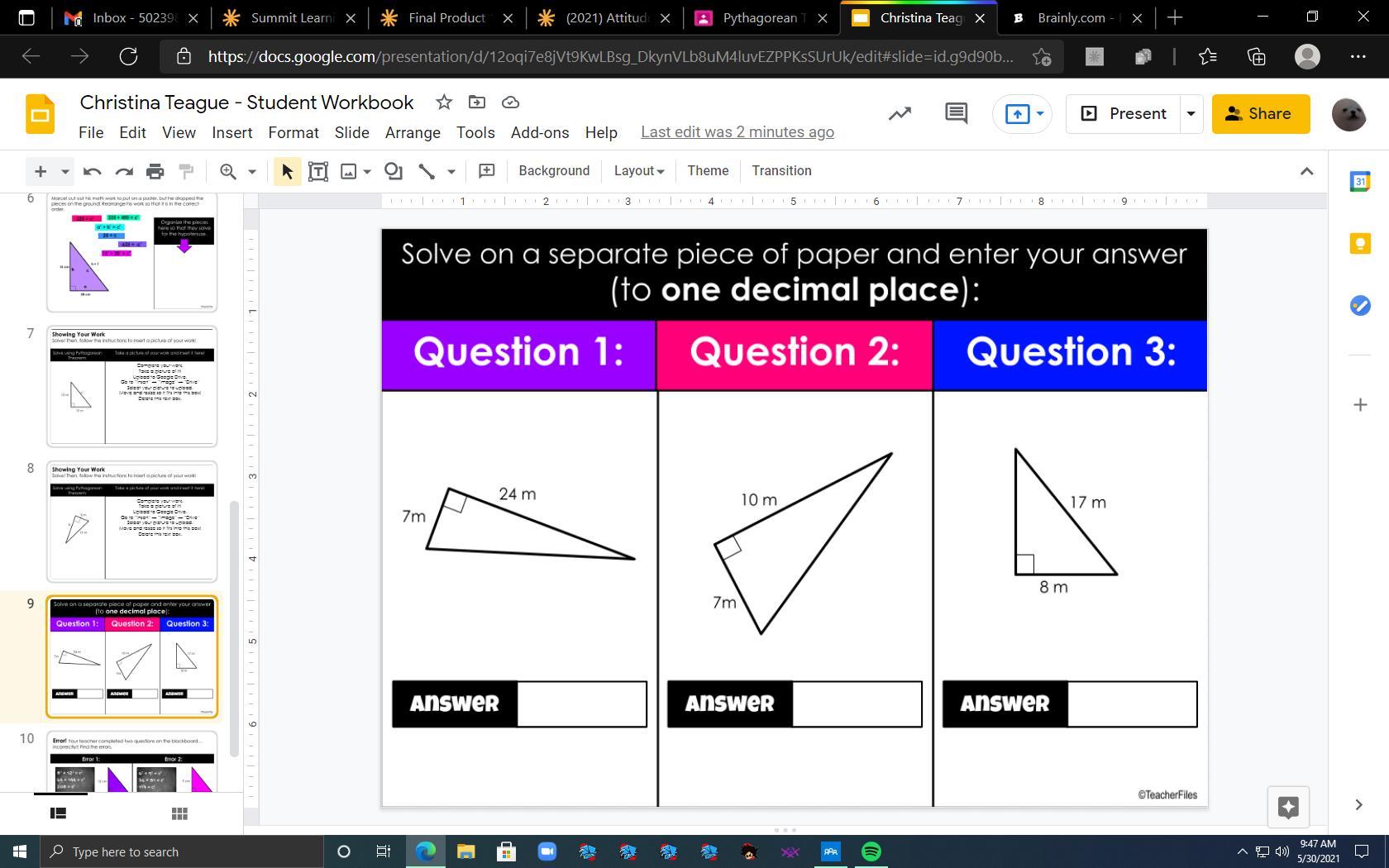Open the Tools menu

click(475, 132)
